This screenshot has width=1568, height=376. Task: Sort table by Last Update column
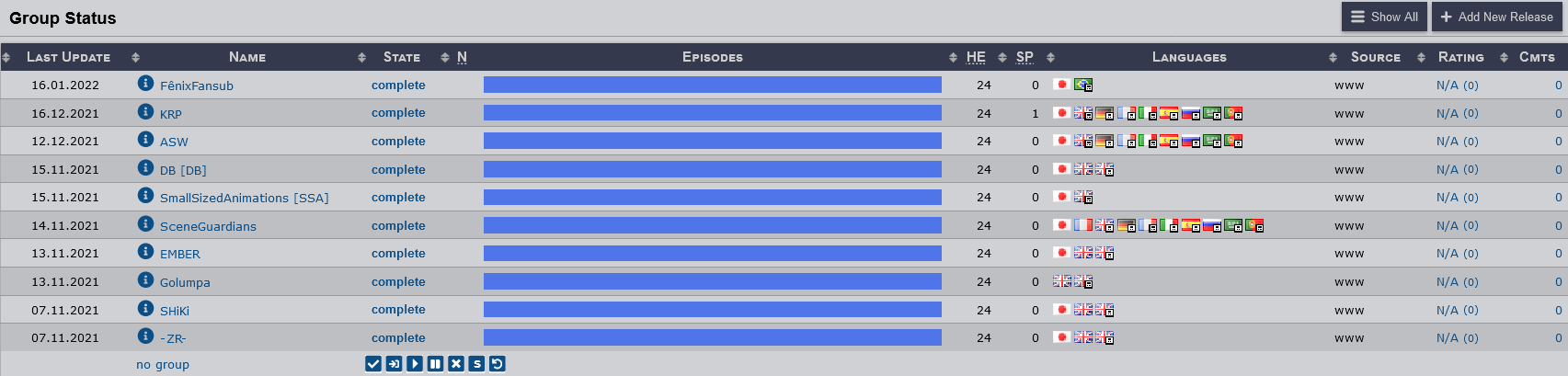point(69,57)
